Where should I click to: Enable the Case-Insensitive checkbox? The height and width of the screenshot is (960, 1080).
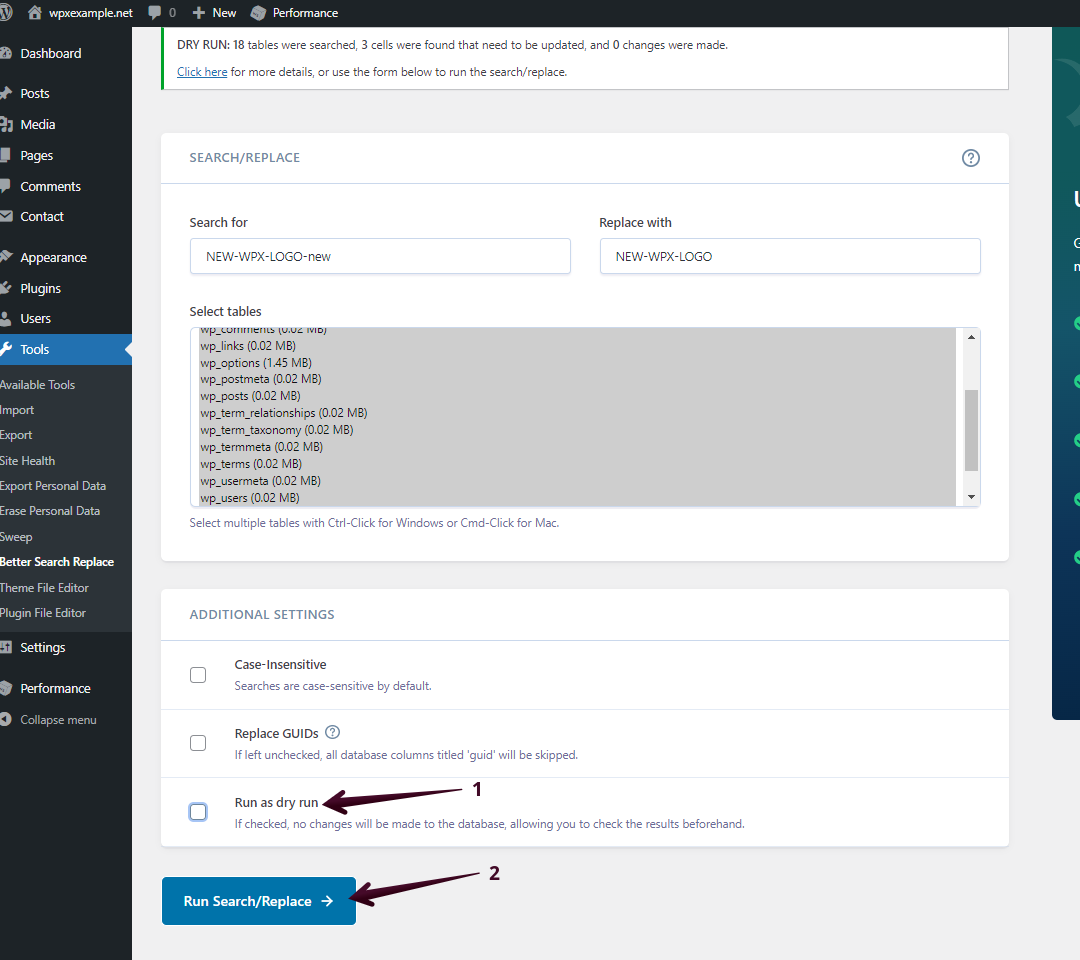[198, 675]
